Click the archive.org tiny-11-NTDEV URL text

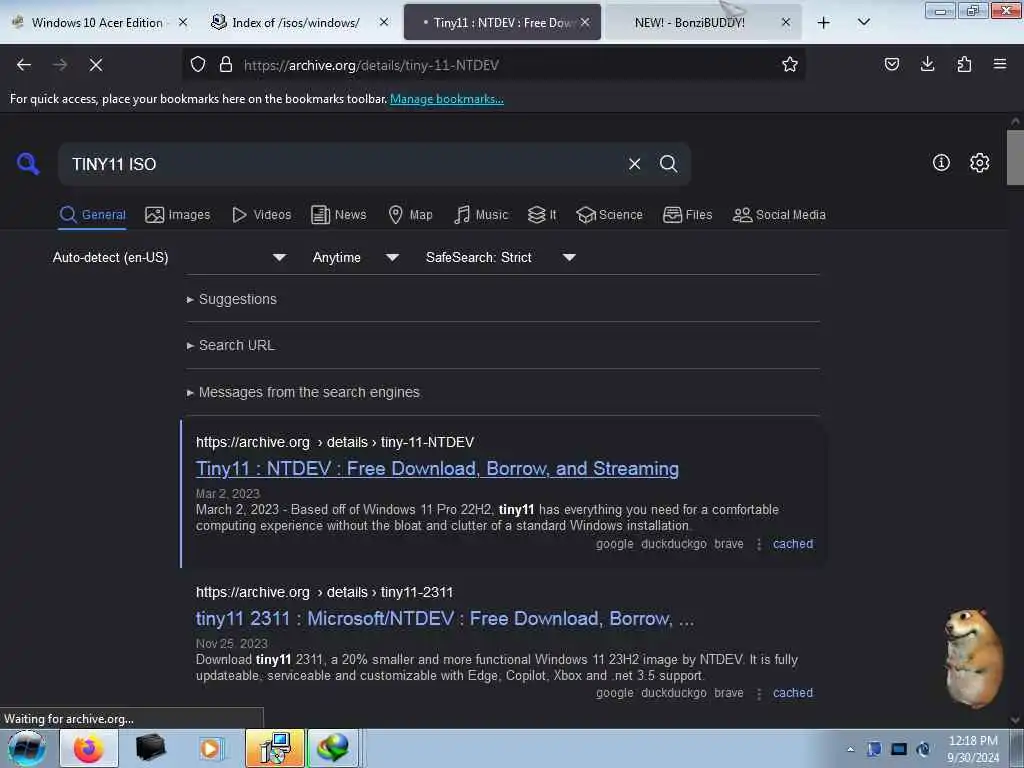coord(335,442)
